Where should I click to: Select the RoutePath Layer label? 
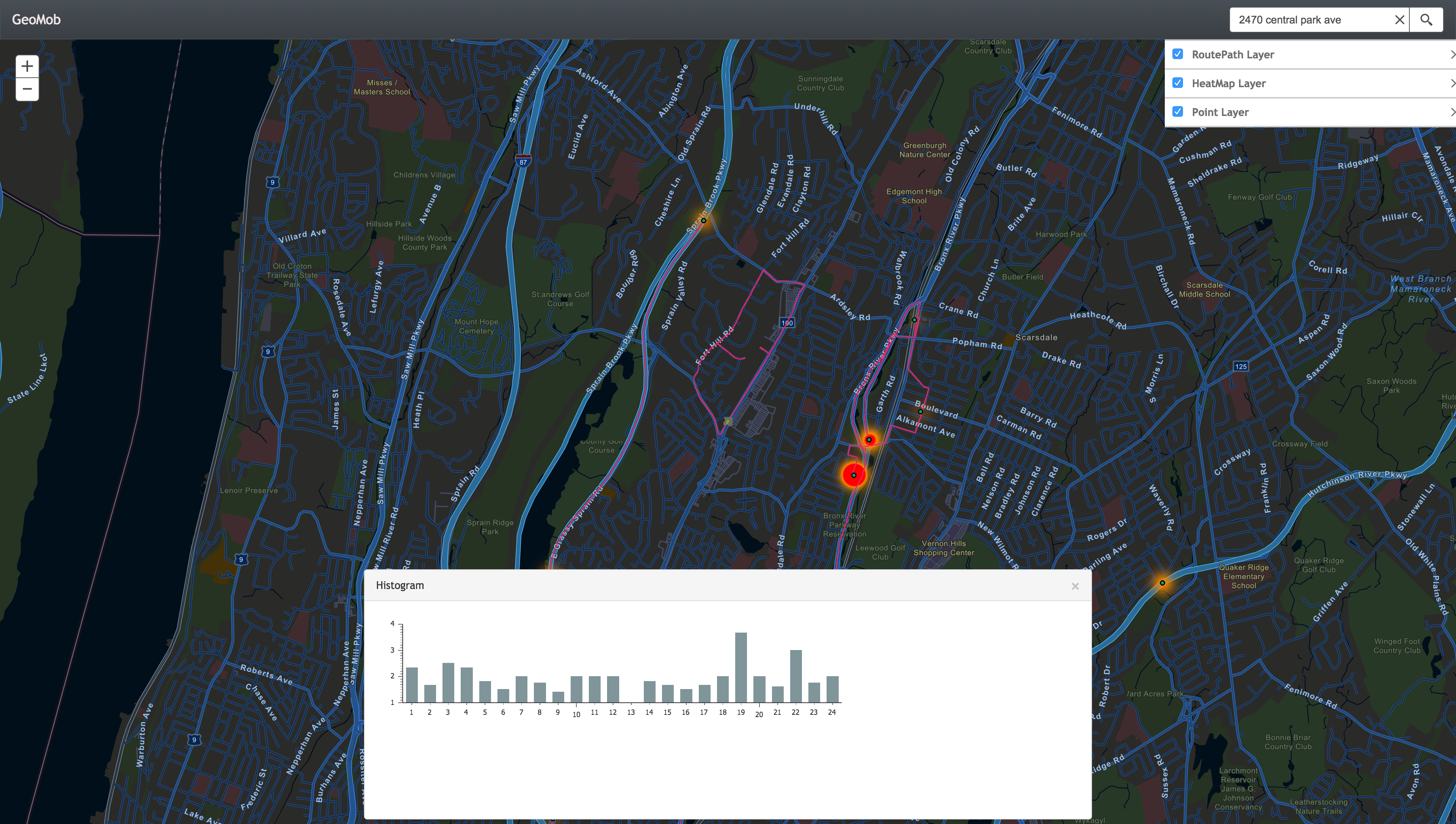[1232, 54]
